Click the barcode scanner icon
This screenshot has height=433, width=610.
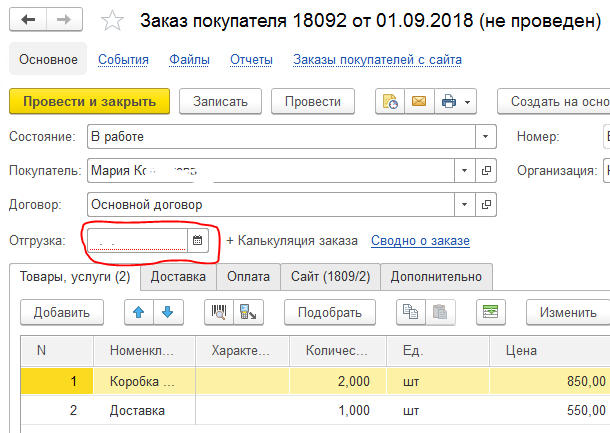click(217, 312)
